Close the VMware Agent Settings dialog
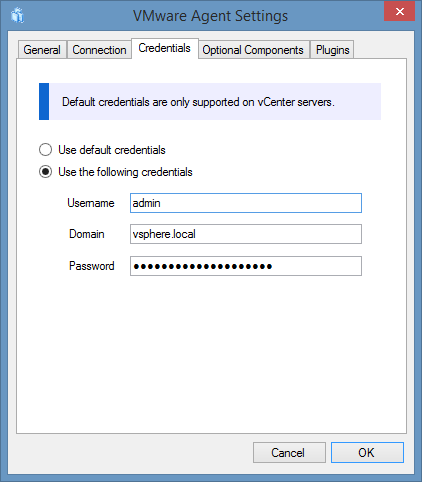422x482 pixels. [399, 11]
